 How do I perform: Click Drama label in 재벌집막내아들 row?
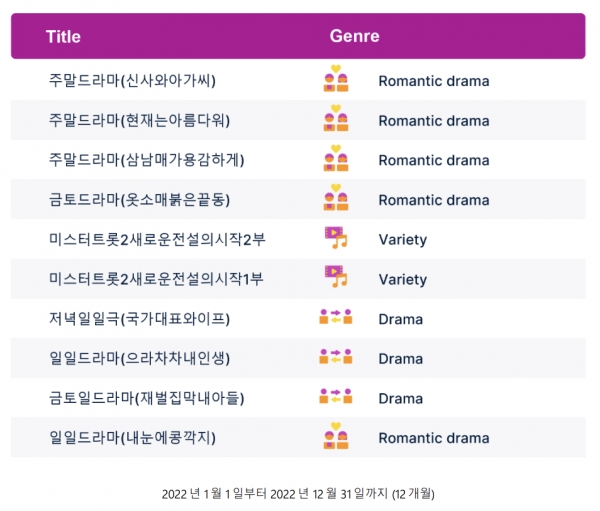pyautogui.click(x=401, y=399)
